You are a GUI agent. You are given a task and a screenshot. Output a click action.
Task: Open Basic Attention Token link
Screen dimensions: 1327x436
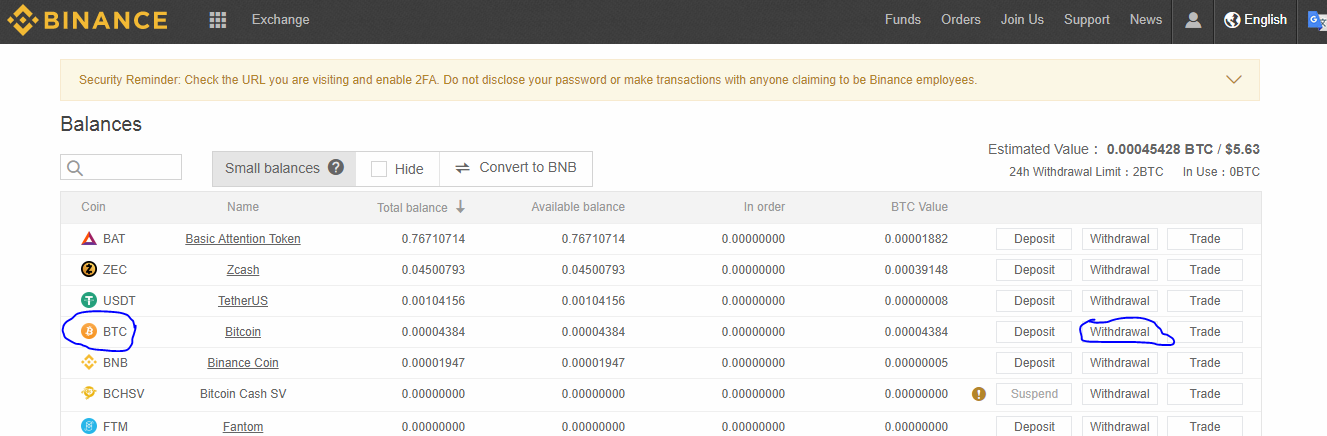point(243,239)
